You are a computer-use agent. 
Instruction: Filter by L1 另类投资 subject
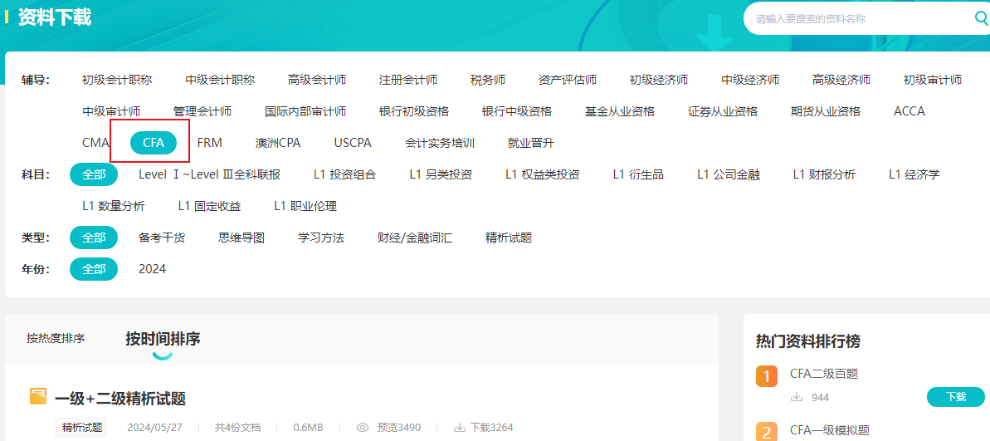441,174
